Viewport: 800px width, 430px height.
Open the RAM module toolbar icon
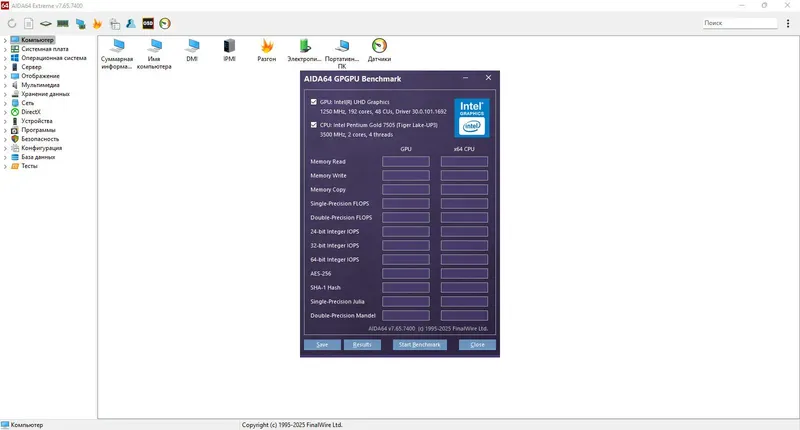point(63,23)
